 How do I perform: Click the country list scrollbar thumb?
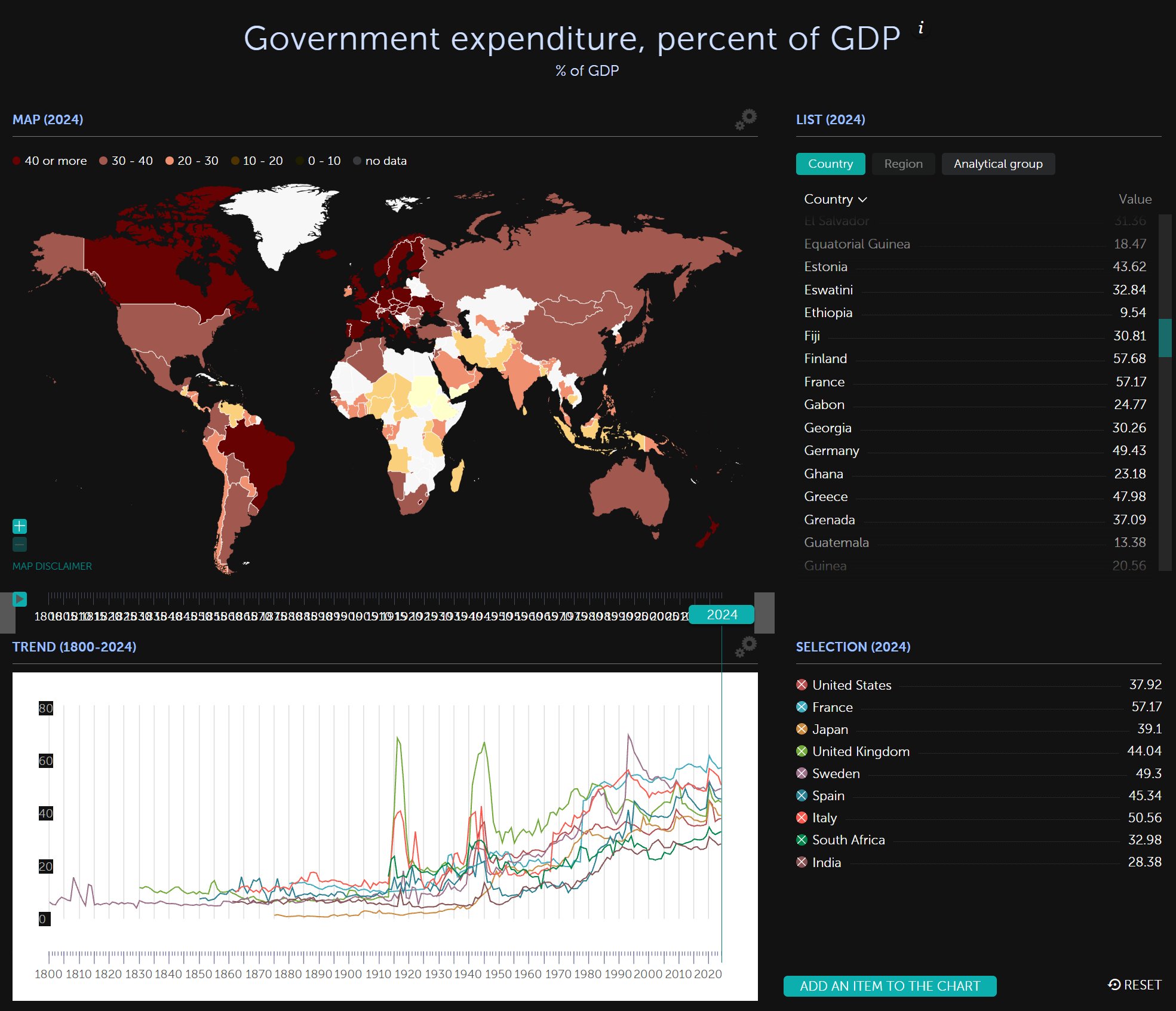[1165, 338]
